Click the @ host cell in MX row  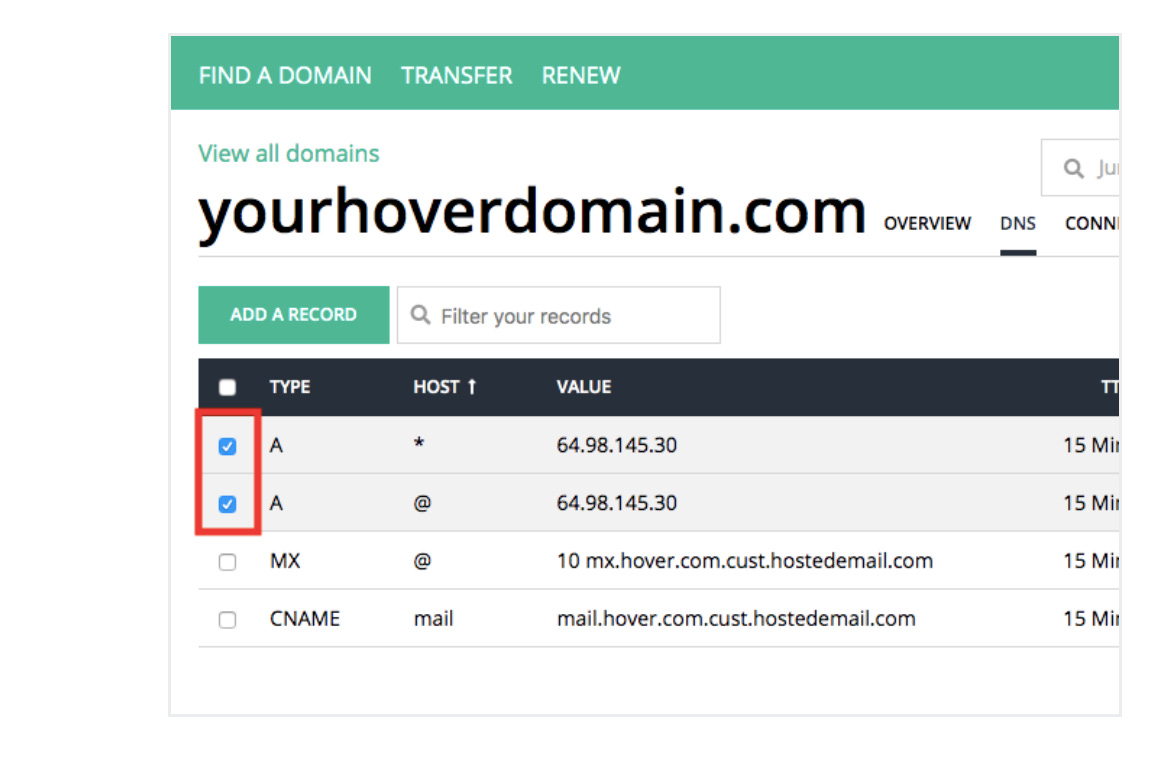[x=422, y=561]
